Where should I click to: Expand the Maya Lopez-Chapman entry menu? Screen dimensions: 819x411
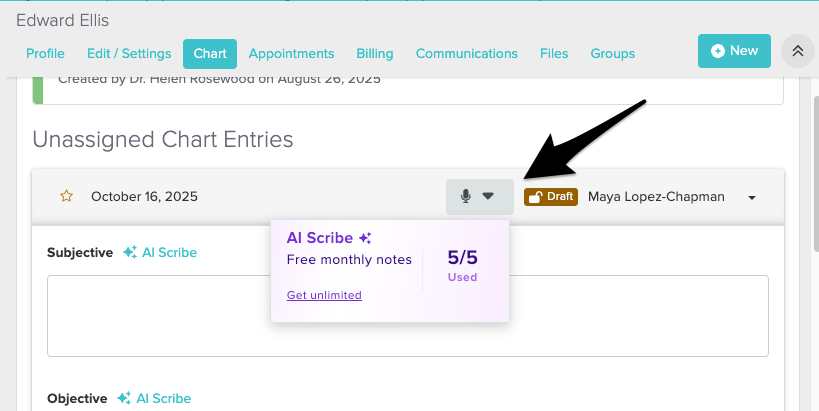751,197
